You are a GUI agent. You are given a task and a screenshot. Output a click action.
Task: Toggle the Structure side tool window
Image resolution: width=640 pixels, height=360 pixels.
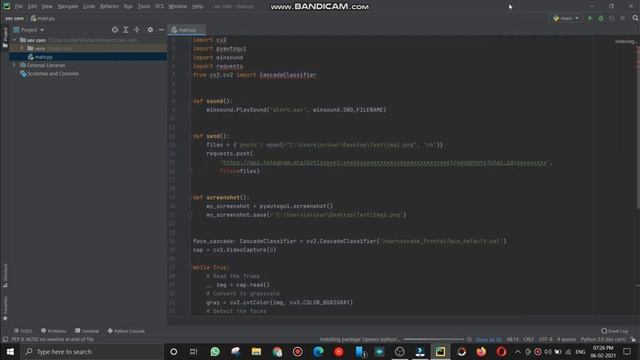(5, 275)
